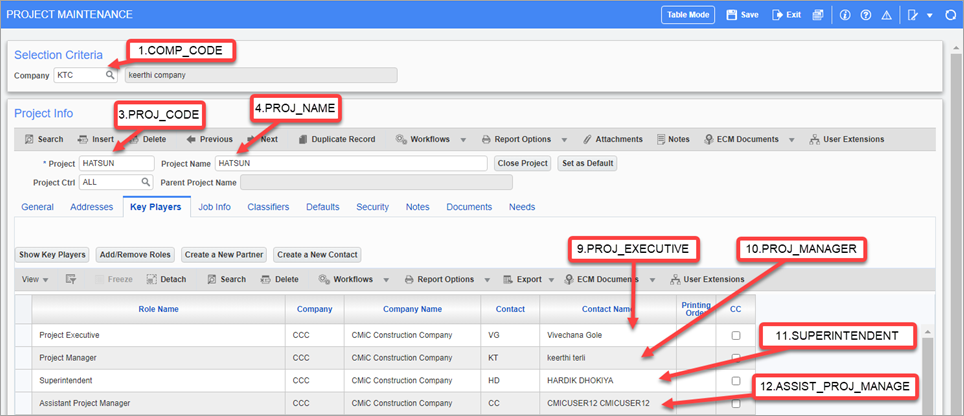Select Assistant Project Manager role cell
Image resolution: width=964 pixels, height=416 pixels.
coord(159,403)
